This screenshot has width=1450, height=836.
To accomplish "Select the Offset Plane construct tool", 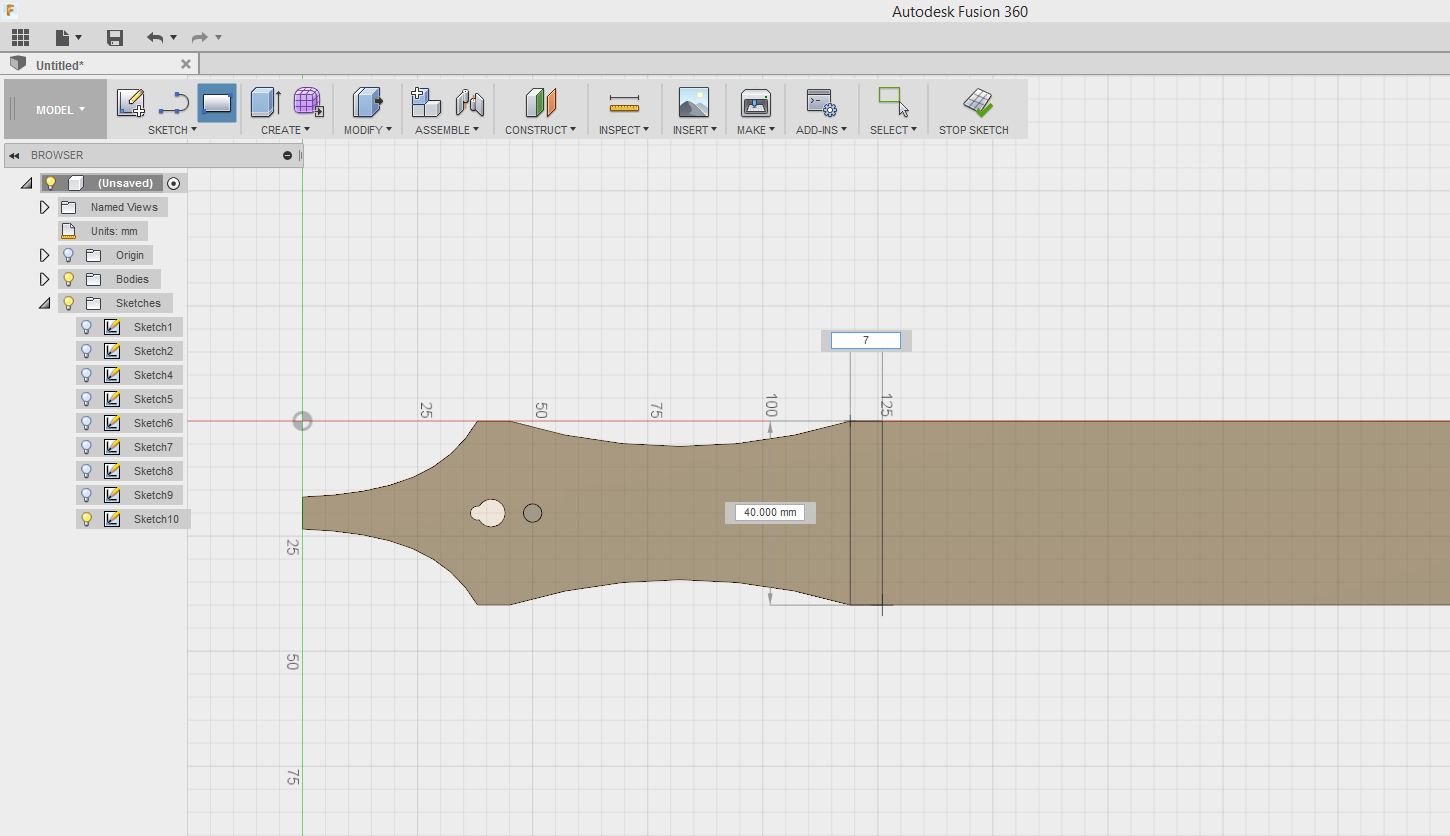I will point(540,103).
